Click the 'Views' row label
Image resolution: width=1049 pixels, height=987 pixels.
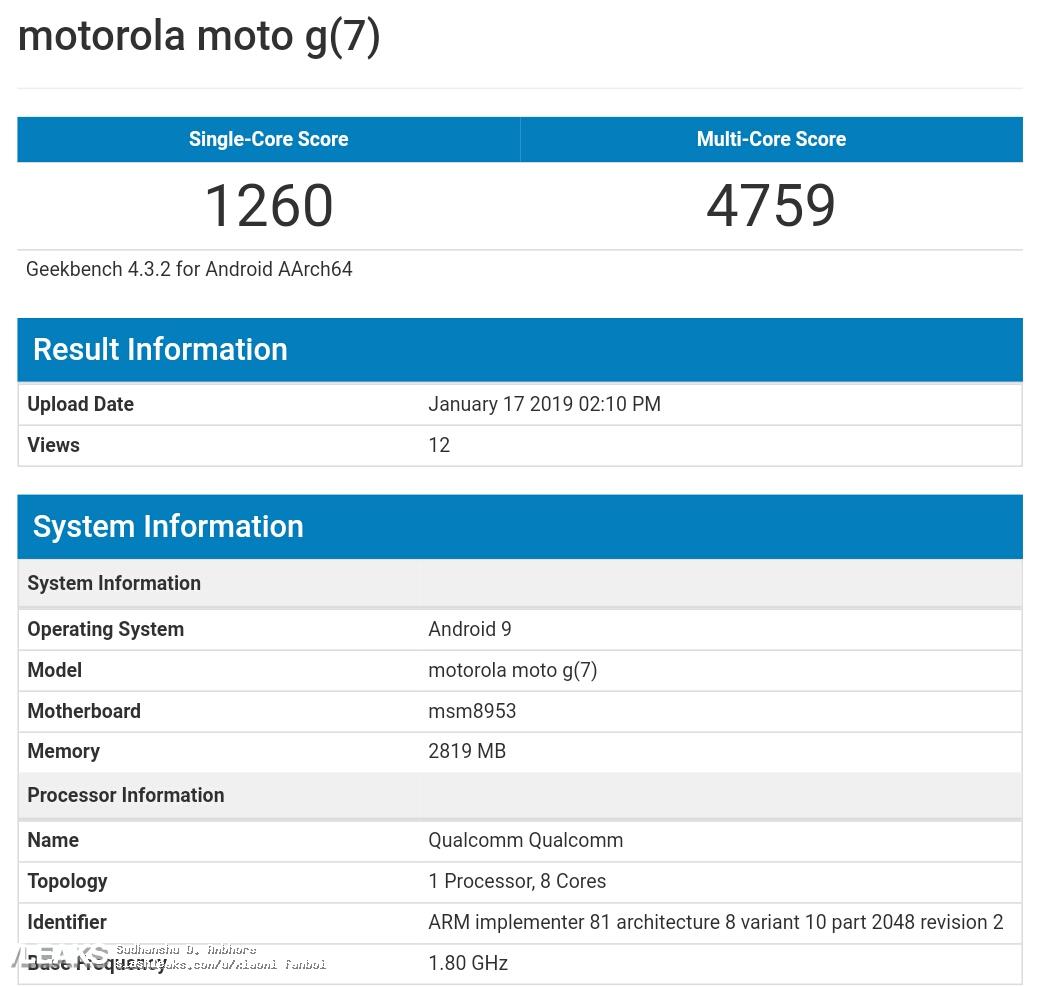[53, 445]
